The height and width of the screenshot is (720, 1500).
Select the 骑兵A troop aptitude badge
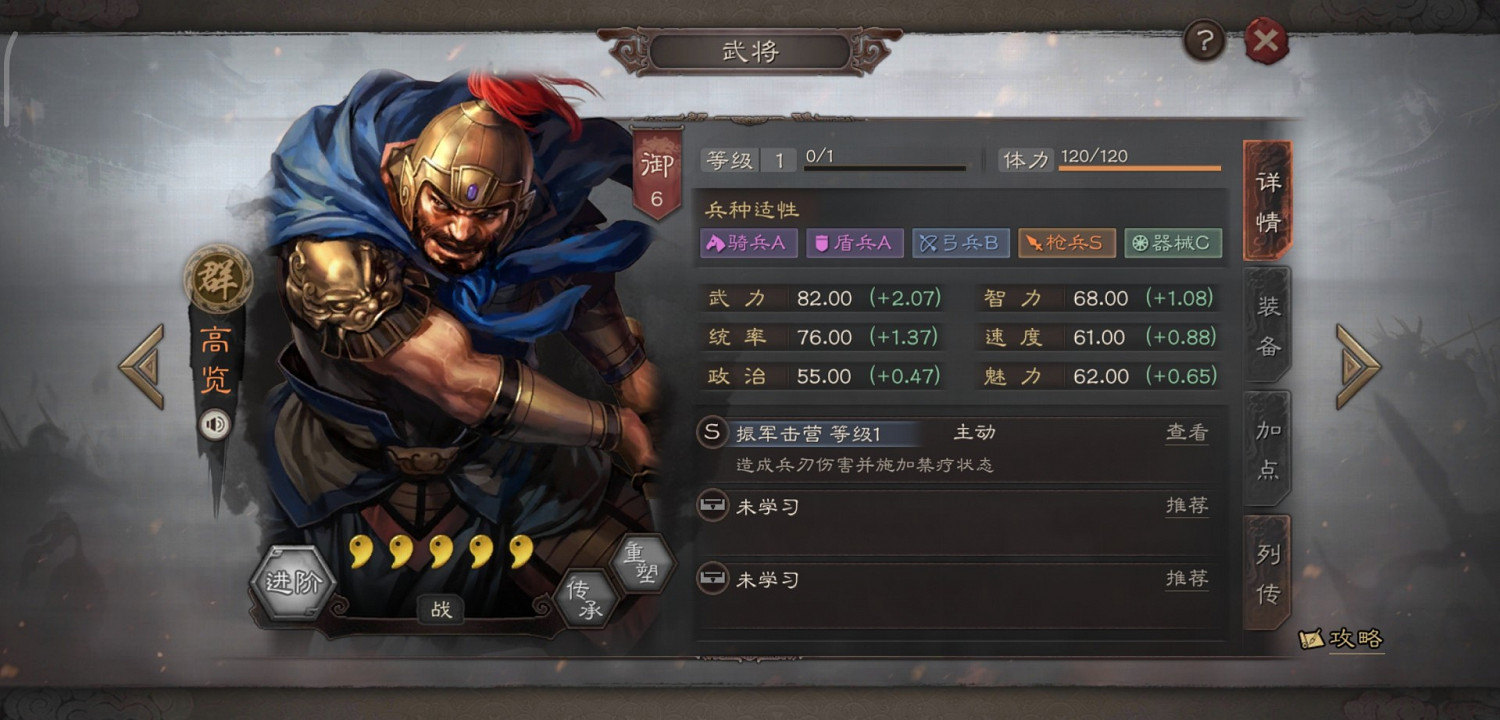click(749, 243)
